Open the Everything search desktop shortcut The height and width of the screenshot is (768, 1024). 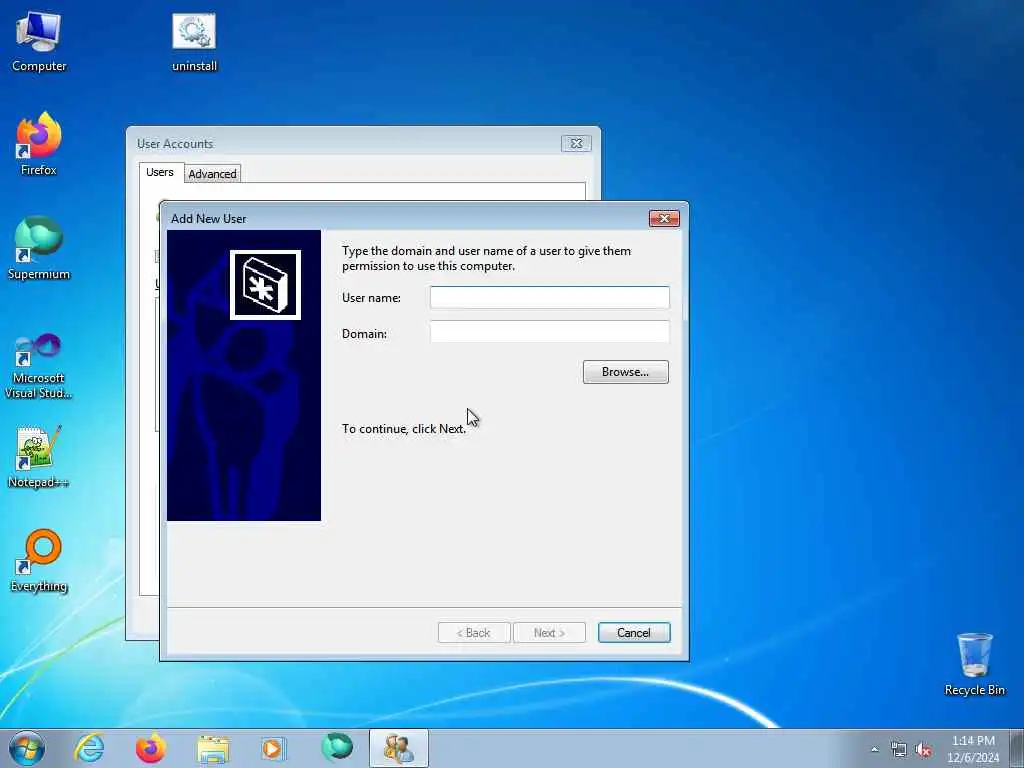click(39, 561)
